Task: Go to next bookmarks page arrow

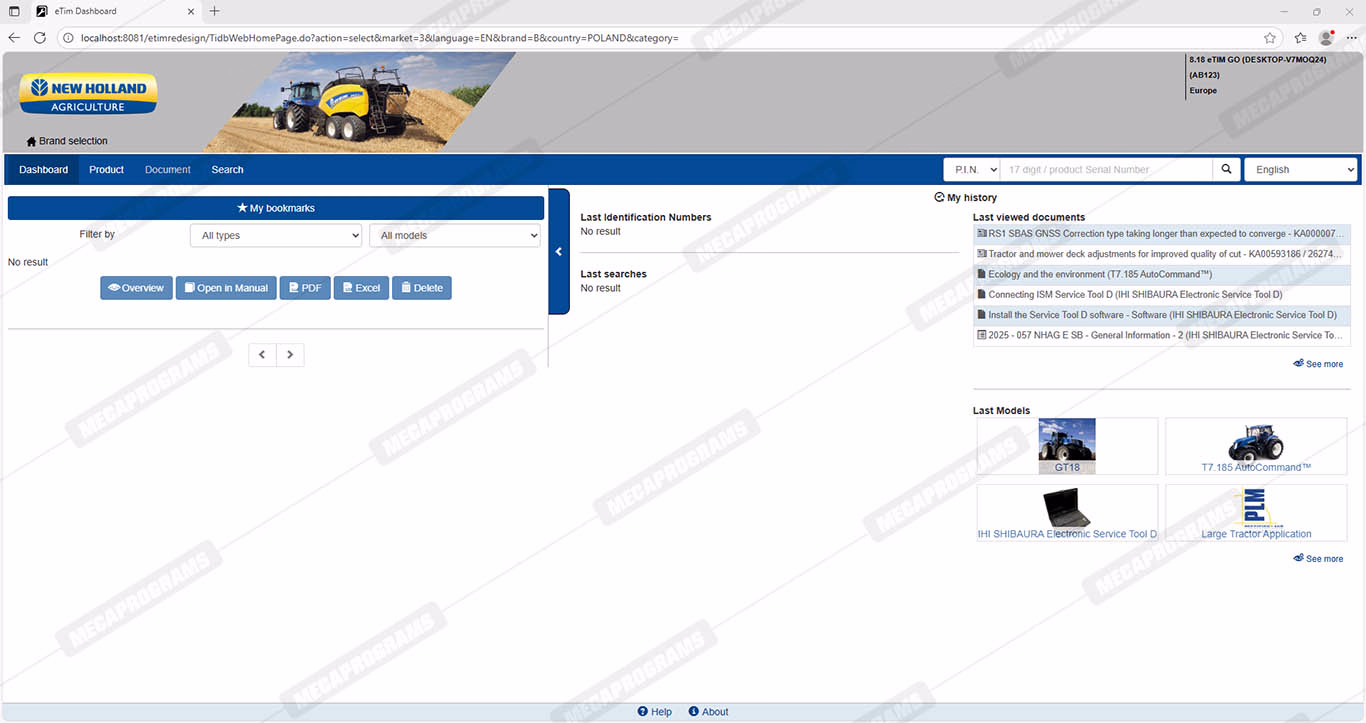Action: pos(290,355)
